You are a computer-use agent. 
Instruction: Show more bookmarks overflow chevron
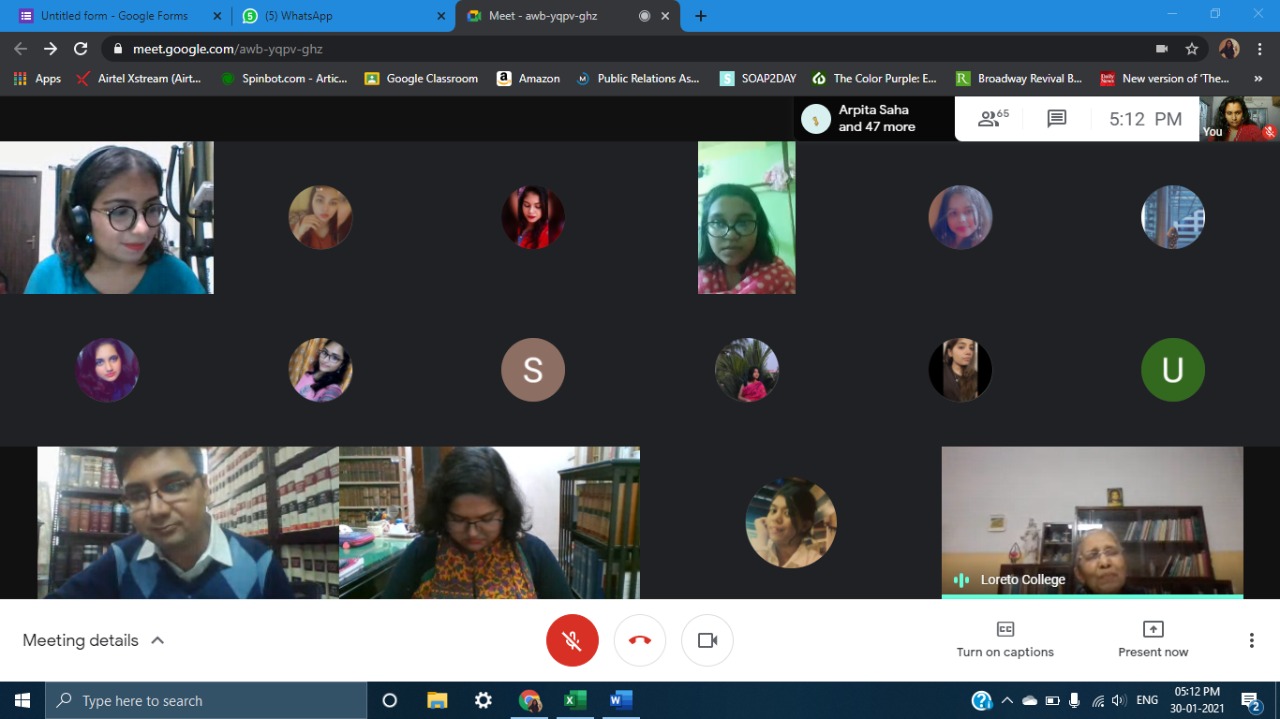click(1258, 78)
